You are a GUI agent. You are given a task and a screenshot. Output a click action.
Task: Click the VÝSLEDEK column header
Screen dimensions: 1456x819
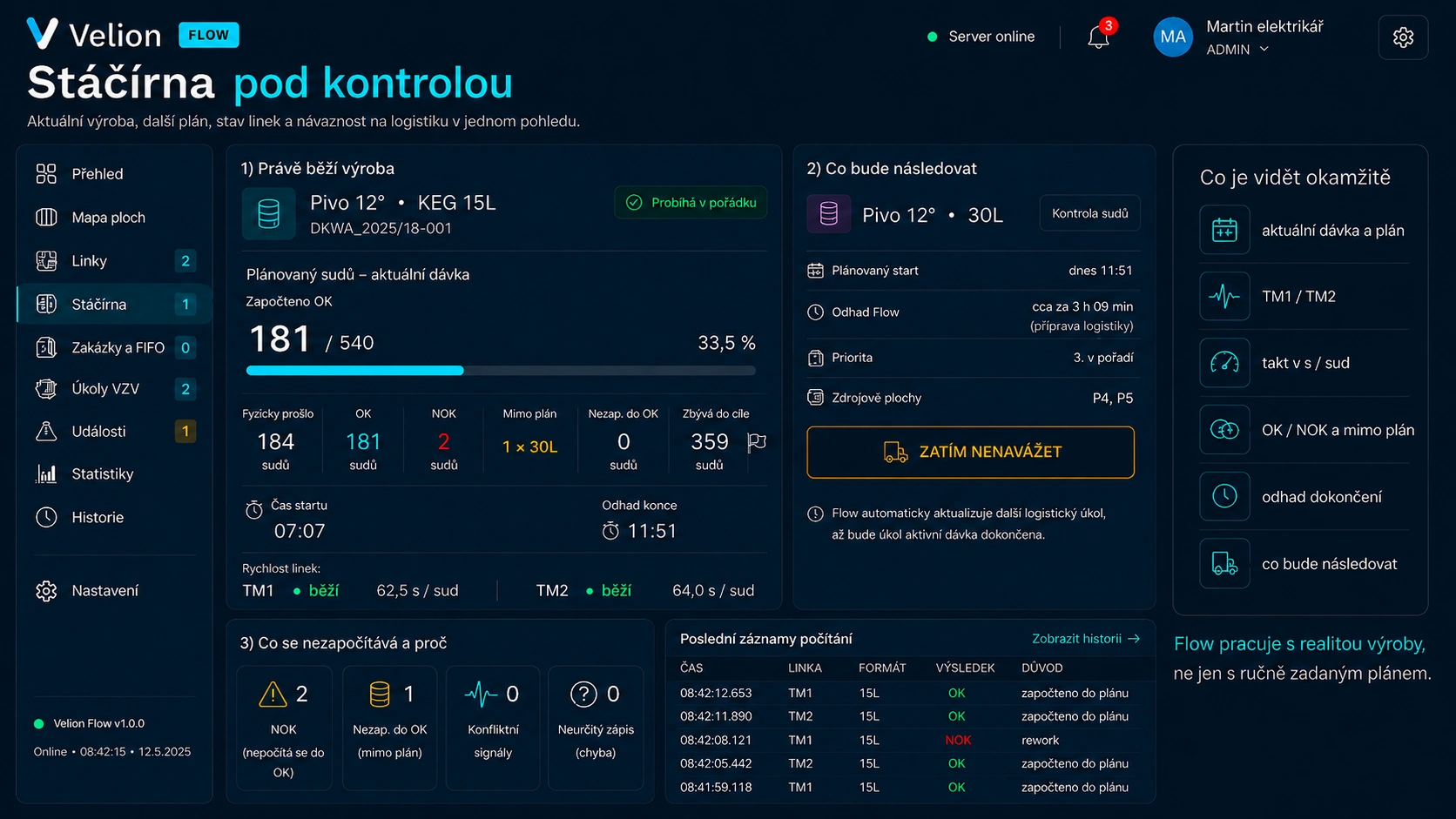click(965, 668)
